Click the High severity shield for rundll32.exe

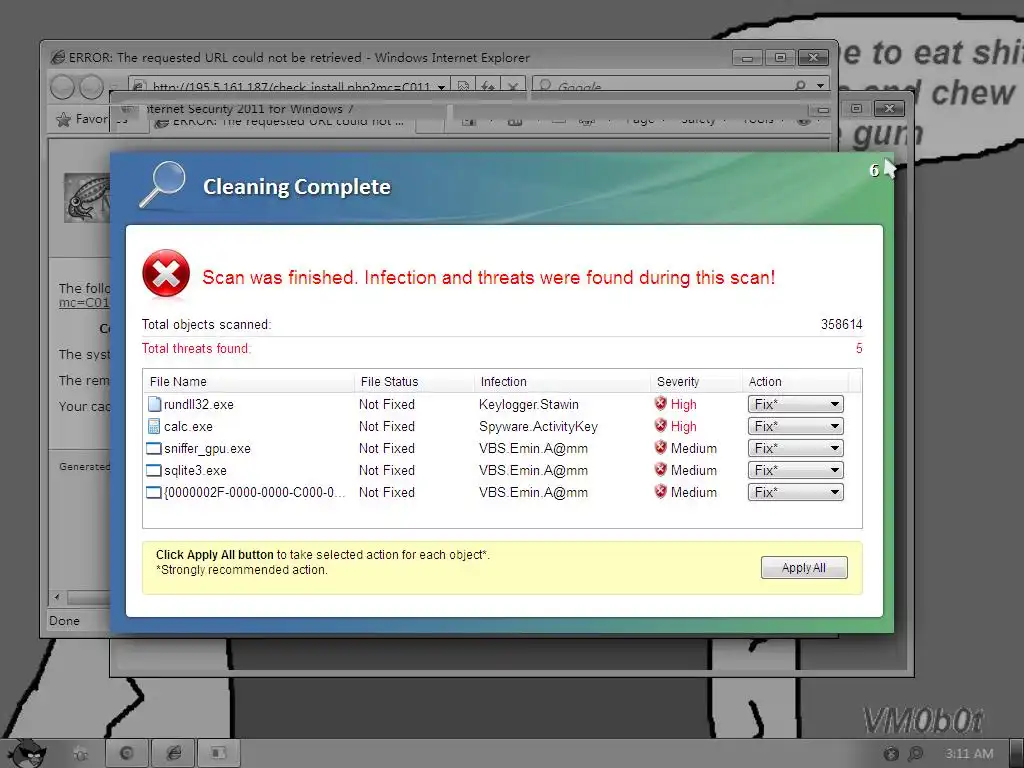(660, 404)
